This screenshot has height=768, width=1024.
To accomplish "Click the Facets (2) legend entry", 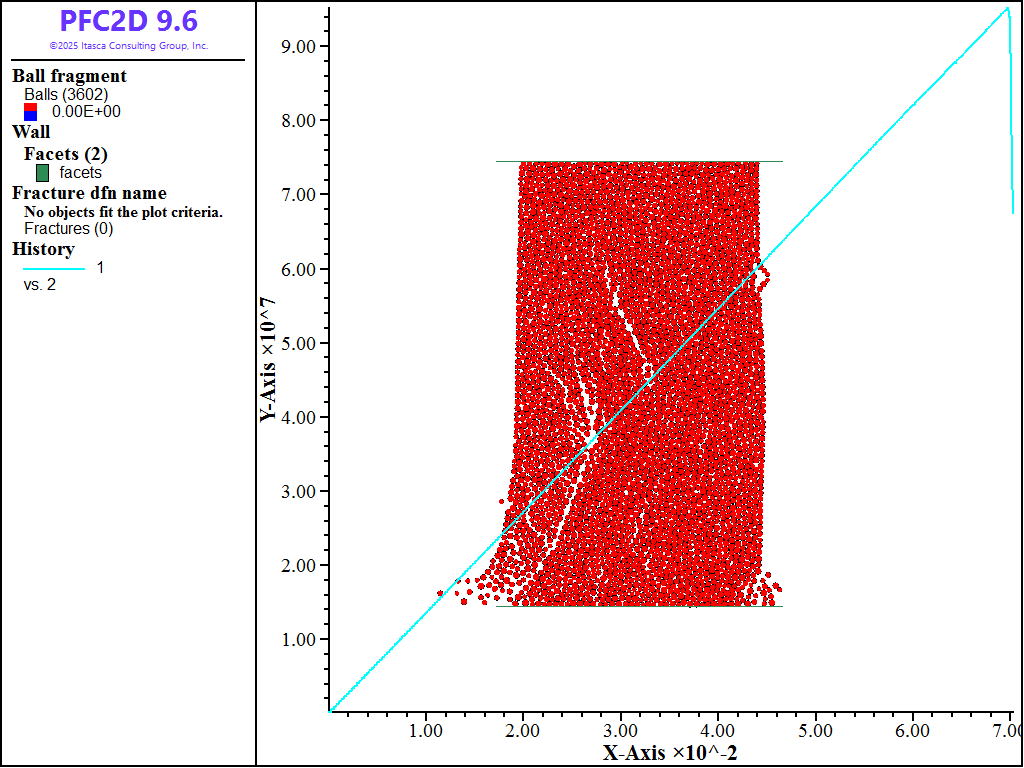I will tap(65, 154).
